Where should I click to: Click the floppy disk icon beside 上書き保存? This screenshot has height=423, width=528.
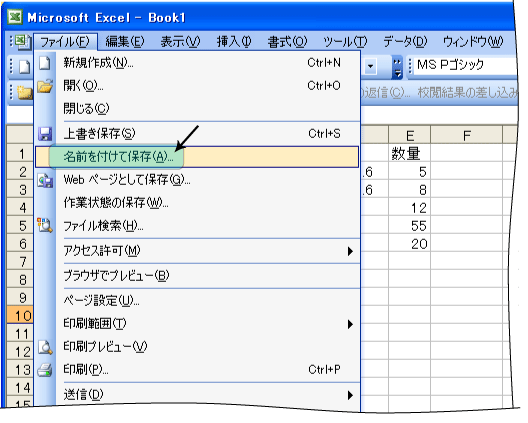pos(45,134)
